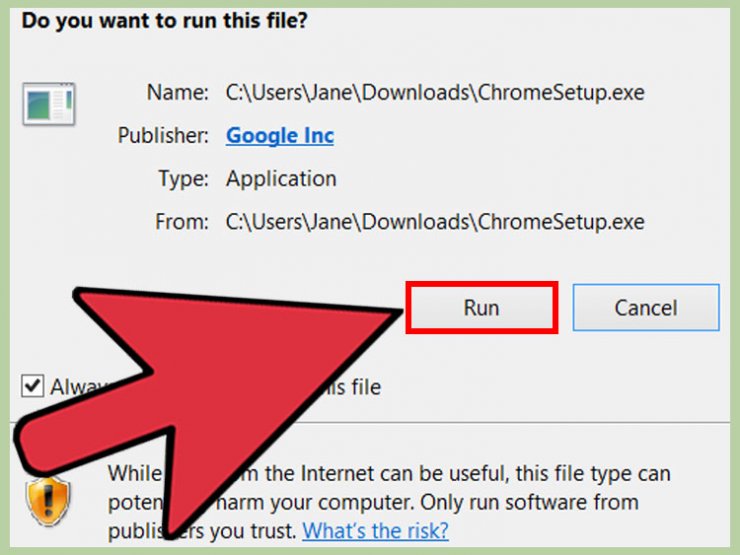
Task: Click the heading Do you want to run this file?
Action: pyautogui.click(x=165, y=21)
